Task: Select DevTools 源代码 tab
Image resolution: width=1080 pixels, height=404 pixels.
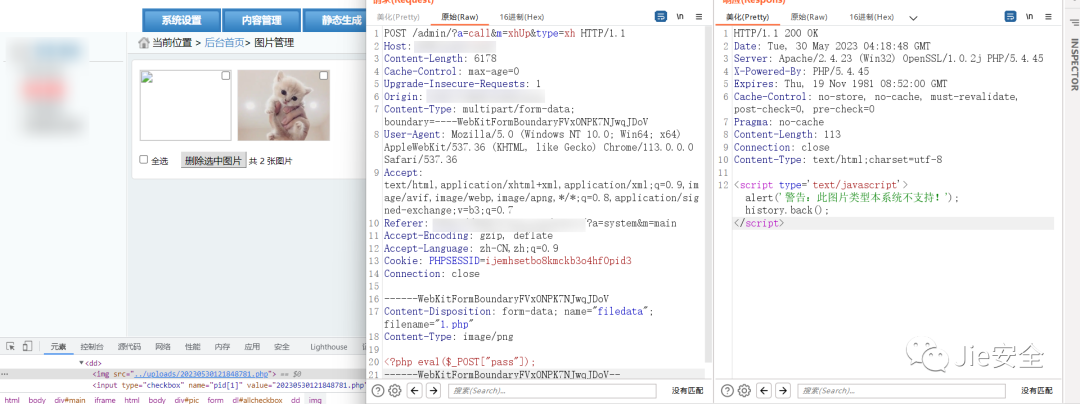Action: click(x=129, y=347)
